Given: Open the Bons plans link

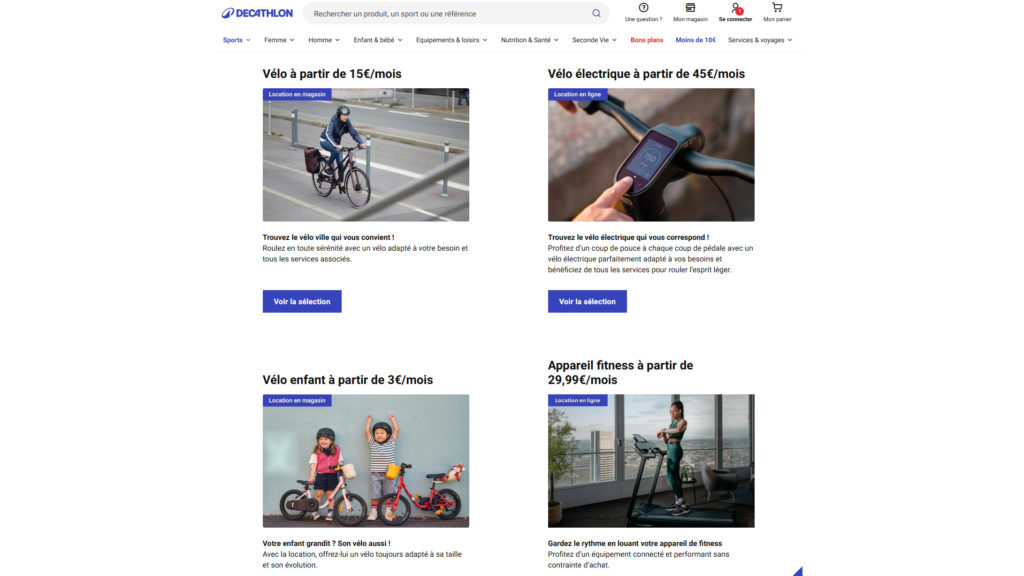Looking at the screenshot, I should [x=647, y=40].
